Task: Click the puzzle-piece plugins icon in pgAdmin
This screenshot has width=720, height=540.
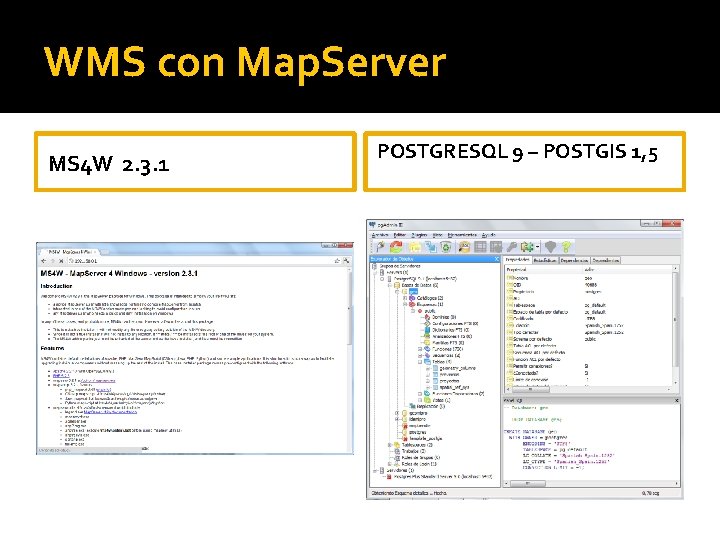Action: [527, 247]
